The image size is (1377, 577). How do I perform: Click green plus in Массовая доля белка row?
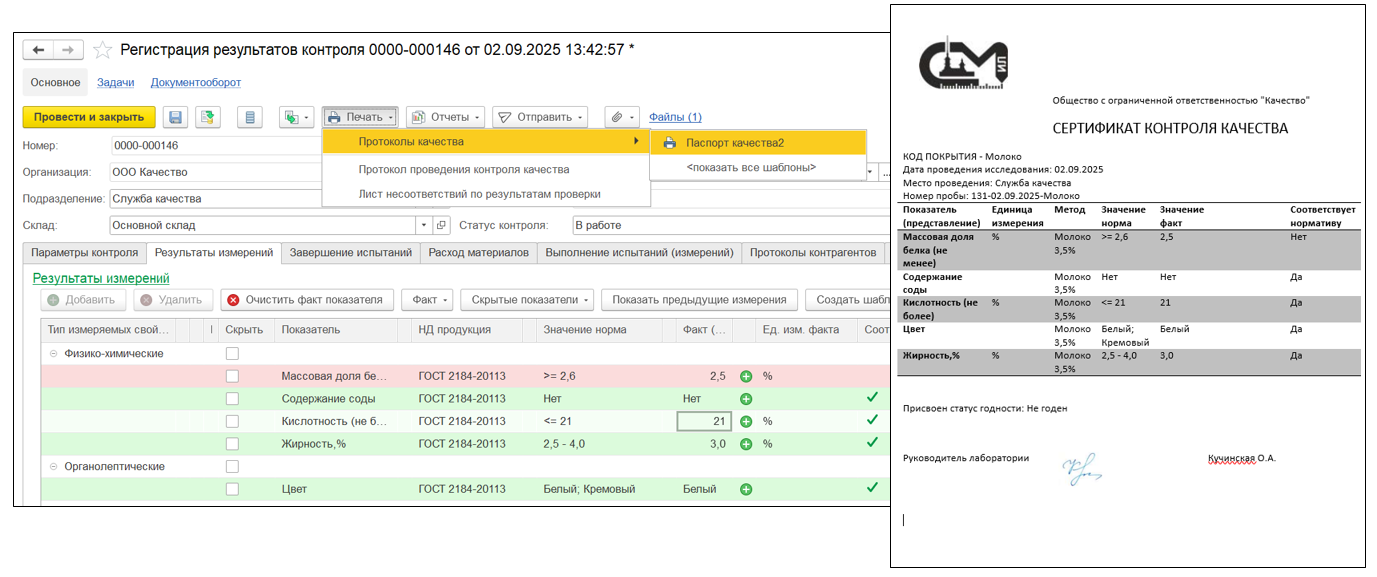[x=746, y=377]
